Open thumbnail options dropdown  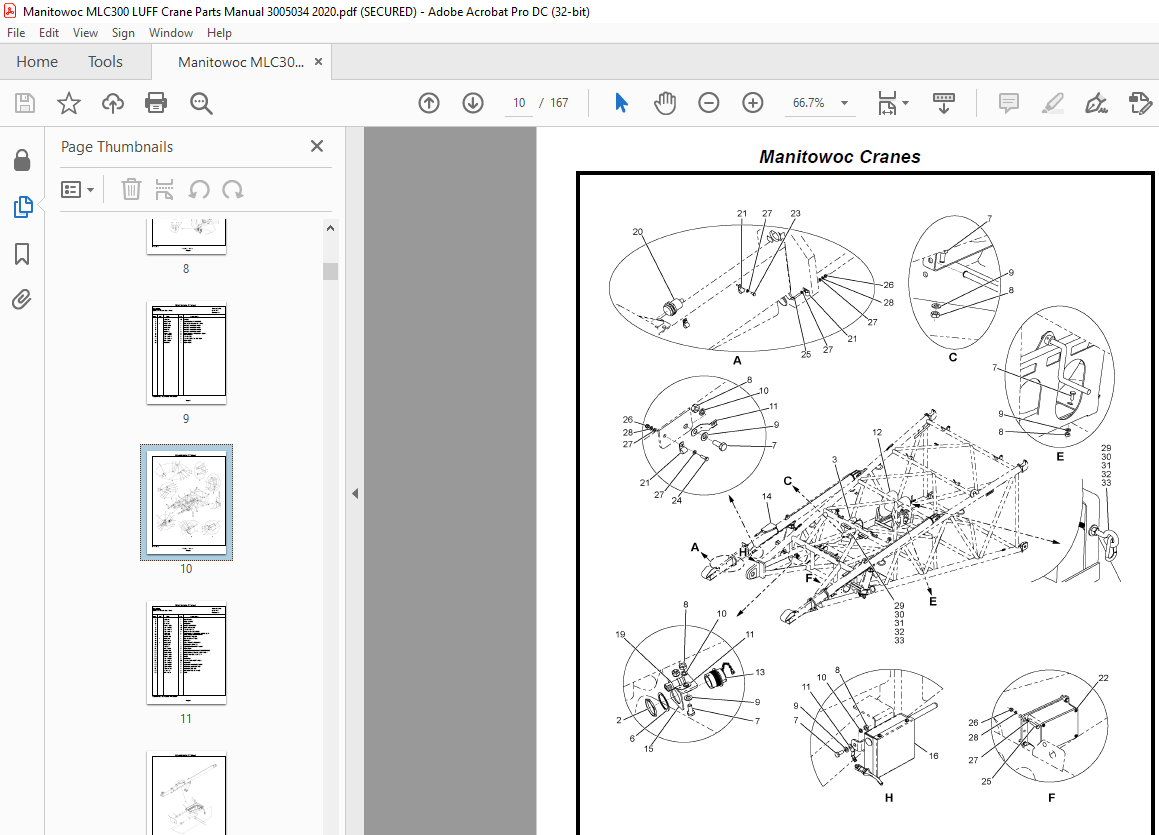click(x=78, y=190)
